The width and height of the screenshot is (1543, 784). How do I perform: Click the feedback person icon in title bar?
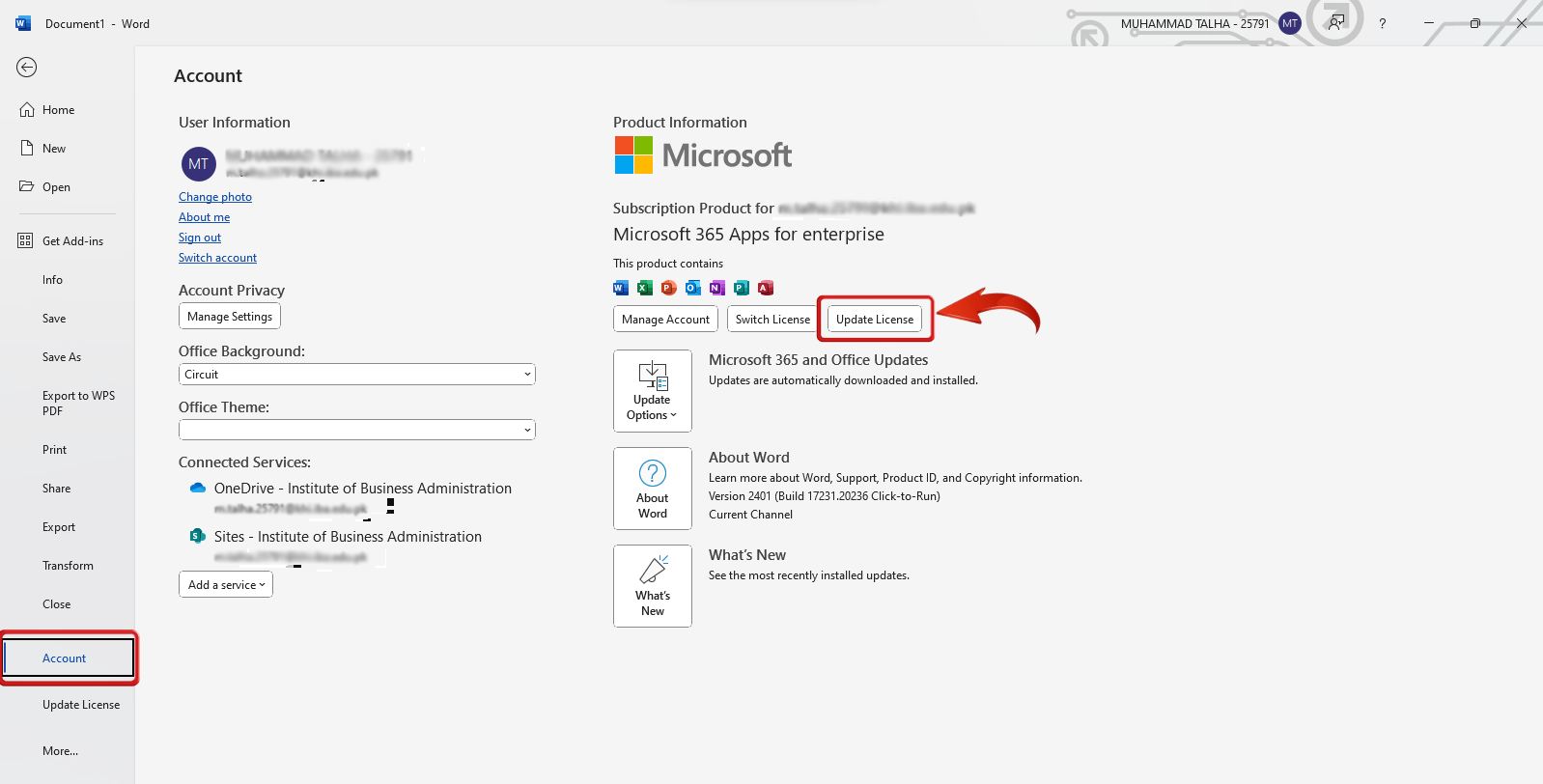pyautogui.click(x=1336, y=23)
